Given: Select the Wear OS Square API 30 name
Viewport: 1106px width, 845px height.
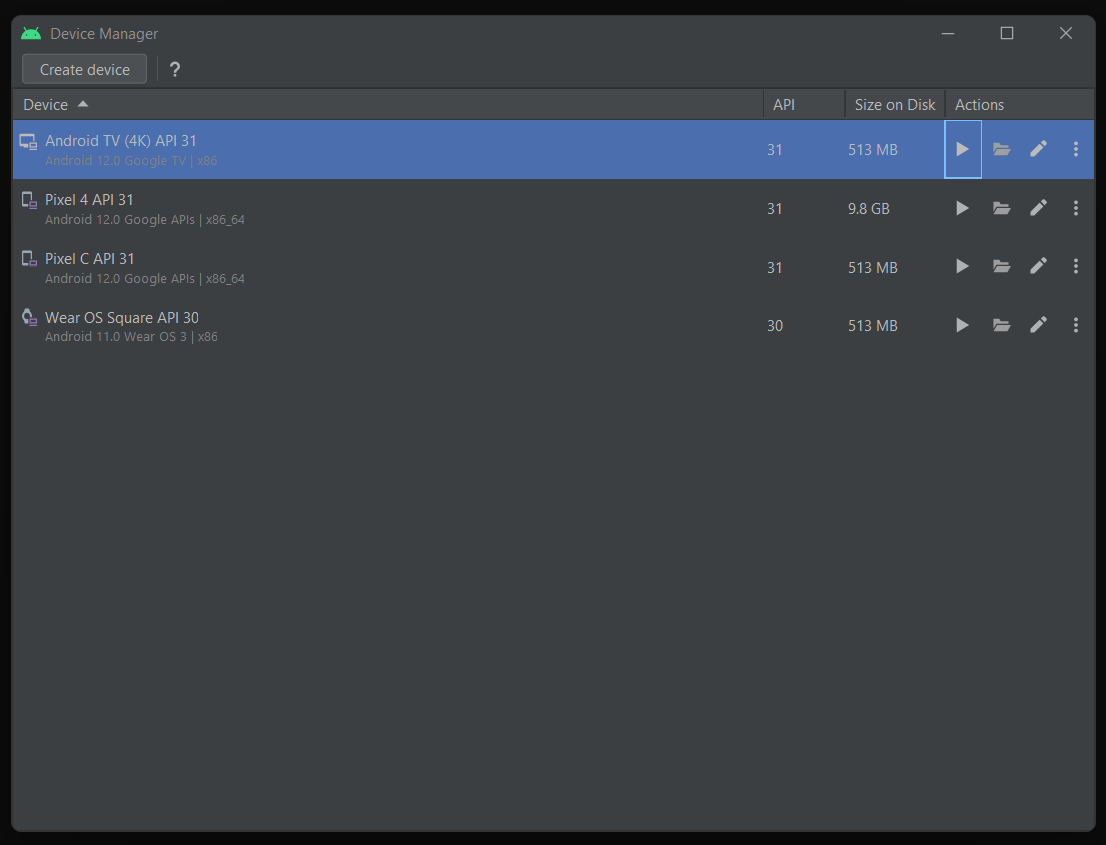Looking at the screenshot, I should 122,317.
